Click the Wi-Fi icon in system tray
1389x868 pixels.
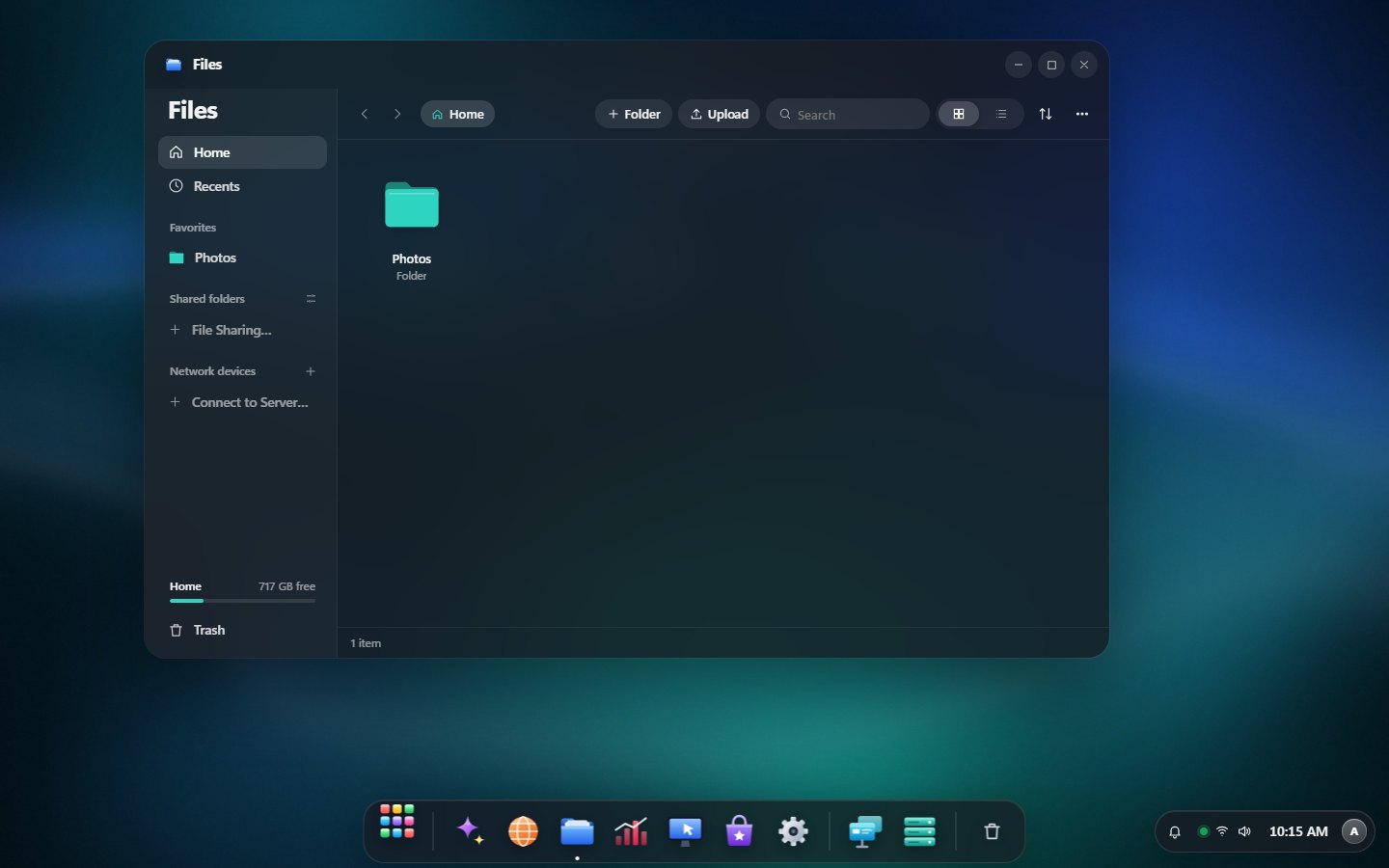[x=1222, y=831]
